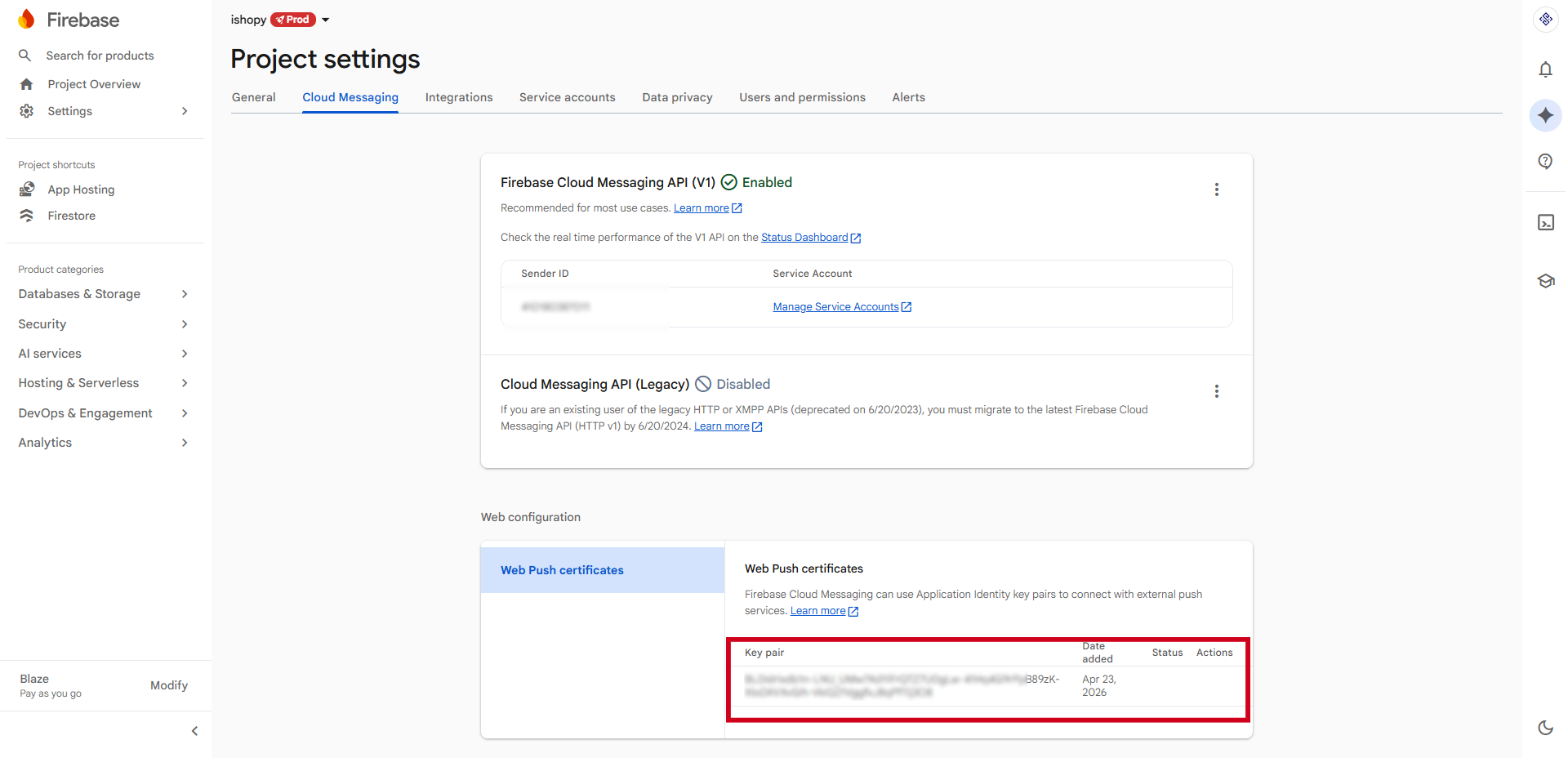Image resolution: width=1568 pixels, height=758 pixels.
Task: Click the Status column header
Action: pos(1167,653)
